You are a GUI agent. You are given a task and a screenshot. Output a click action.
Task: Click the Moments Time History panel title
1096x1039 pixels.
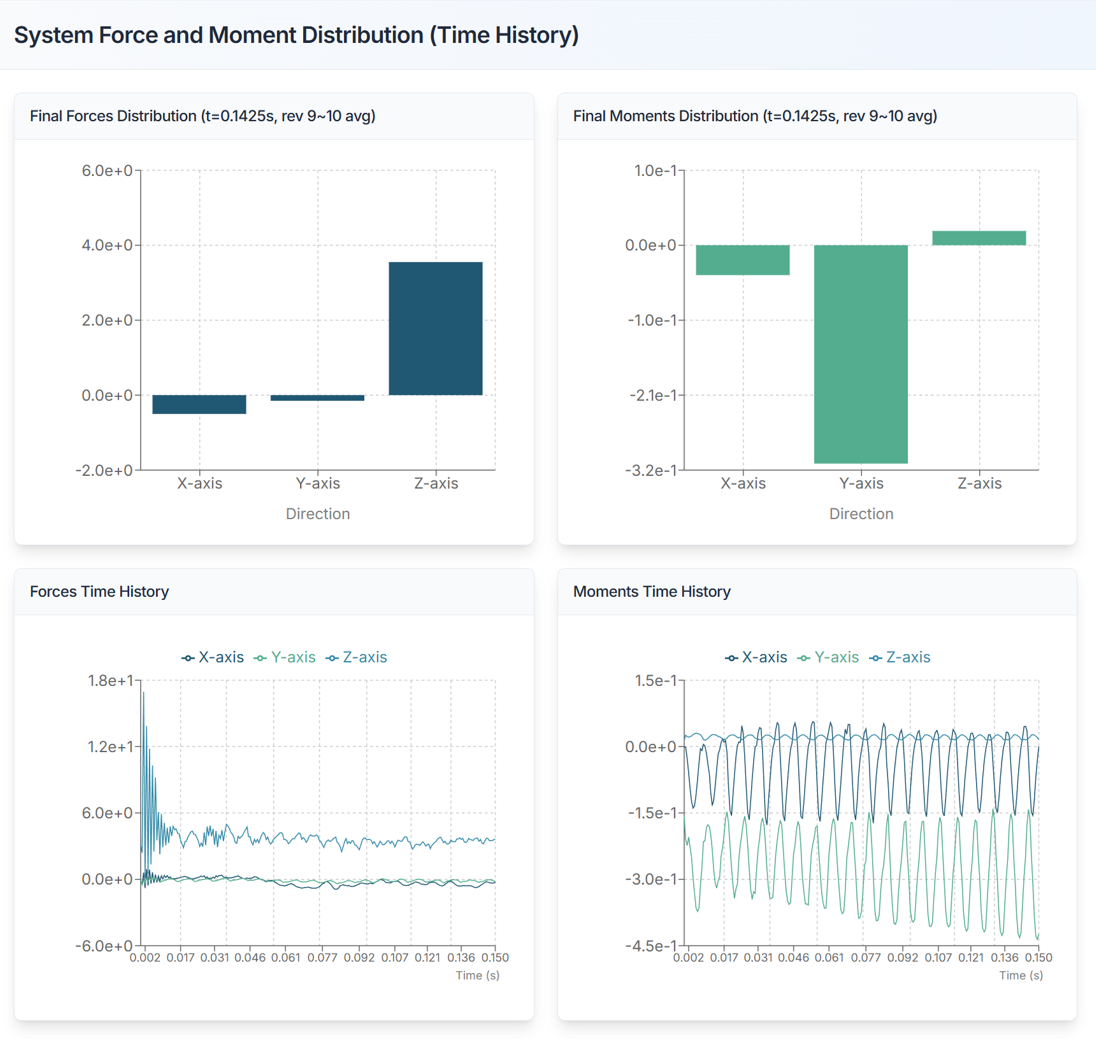651,592
